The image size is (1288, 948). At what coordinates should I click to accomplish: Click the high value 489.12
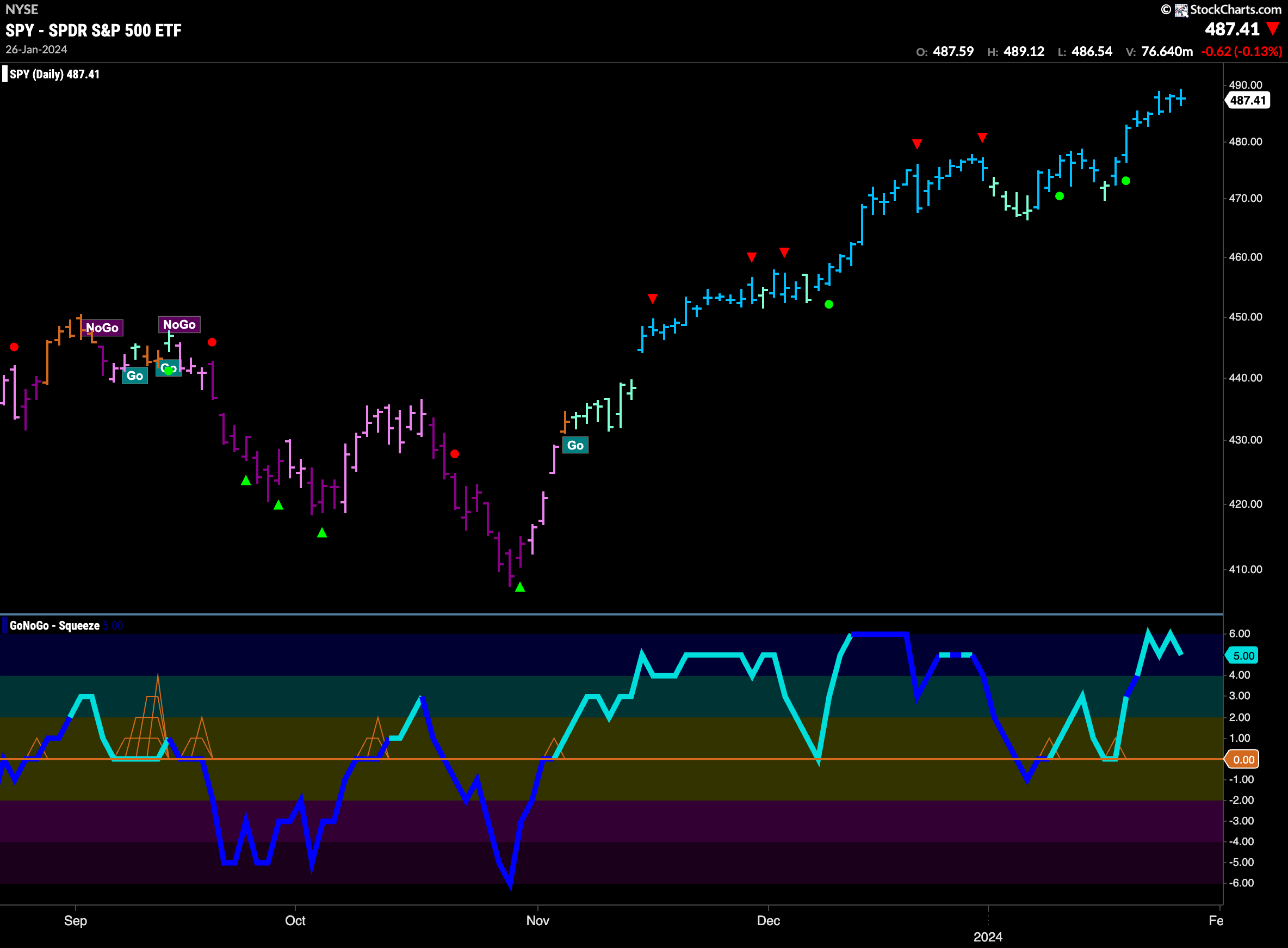click(x=1024, y=52)
